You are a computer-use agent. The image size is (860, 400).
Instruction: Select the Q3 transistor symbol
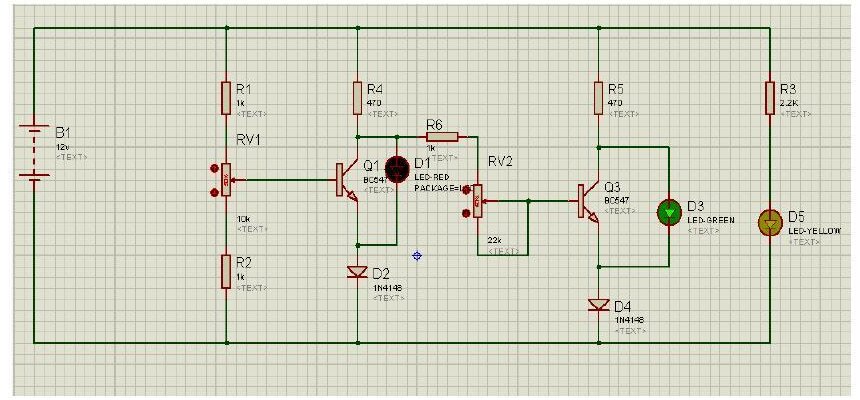pyautogui.click(x=588, y=203)
